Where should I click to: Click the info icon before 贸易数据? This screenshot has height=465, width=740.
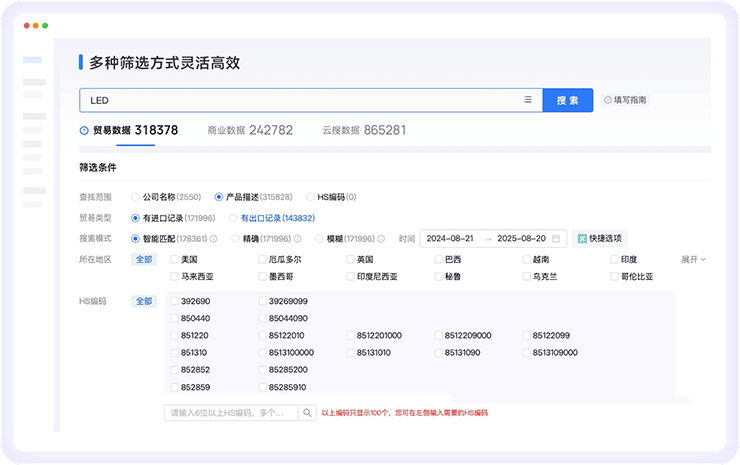click(x=84, y=130)
